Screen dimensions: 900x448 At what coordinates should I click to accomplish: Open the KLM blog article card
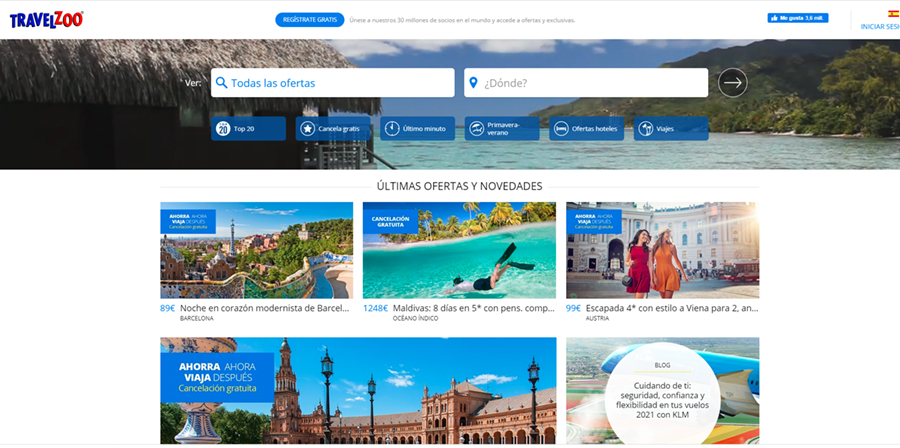tap(662, 391)
